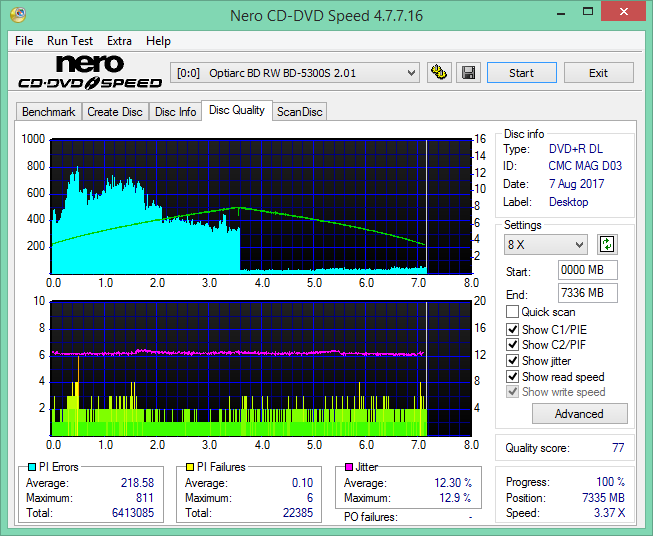653x536 pixels.
Task: Click Jitter maximum 12.9 %
Action: [455, 497]
